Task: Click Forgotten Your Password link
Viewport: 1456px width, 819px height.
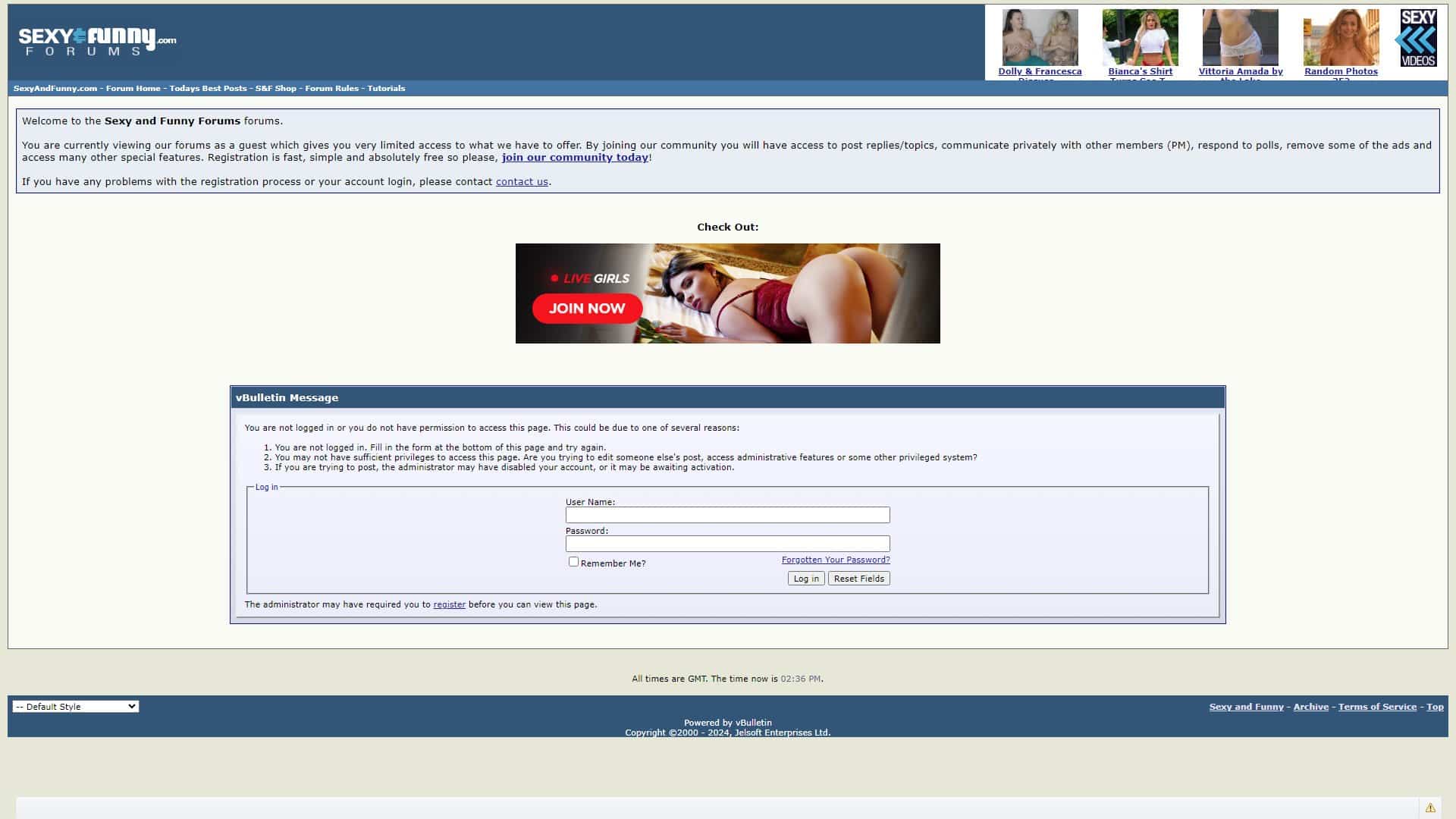Action: point(835,559)
